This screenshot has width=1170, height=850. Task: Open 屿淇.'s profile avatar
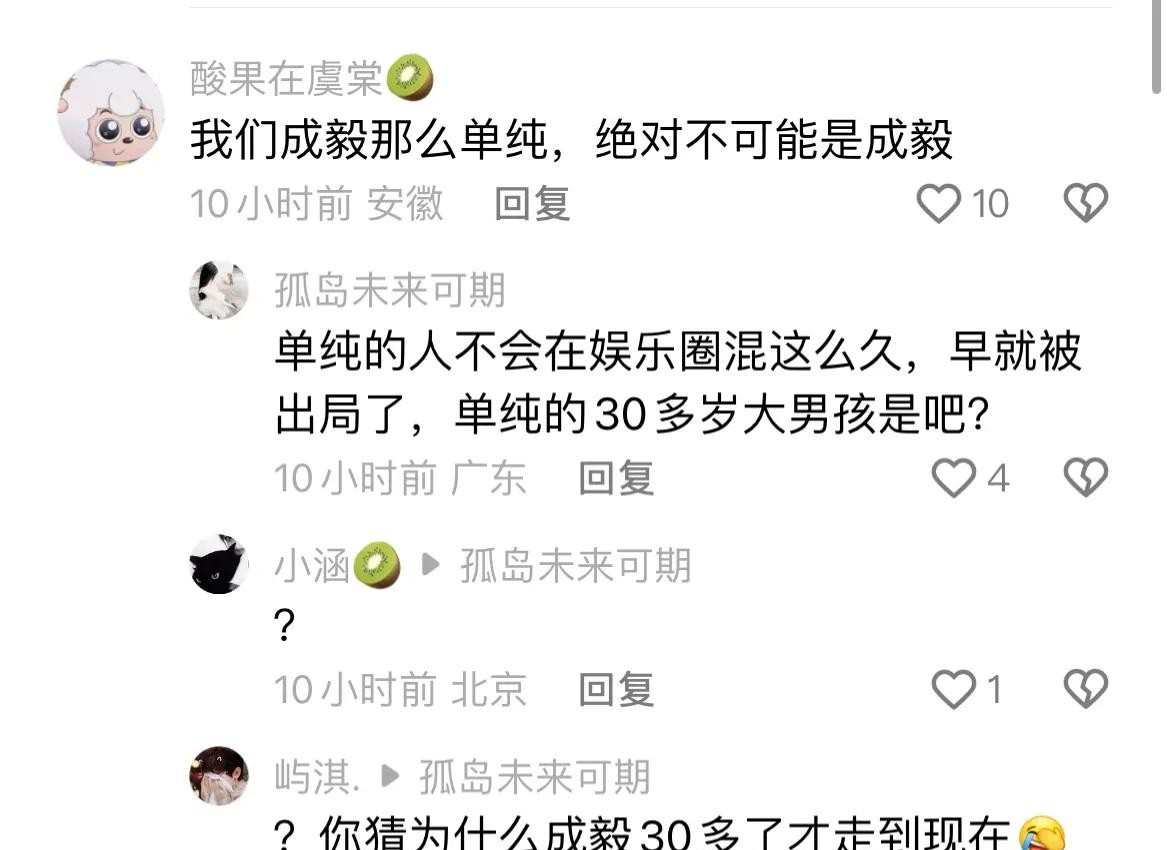pyautogui.click(x=219, y=775)
